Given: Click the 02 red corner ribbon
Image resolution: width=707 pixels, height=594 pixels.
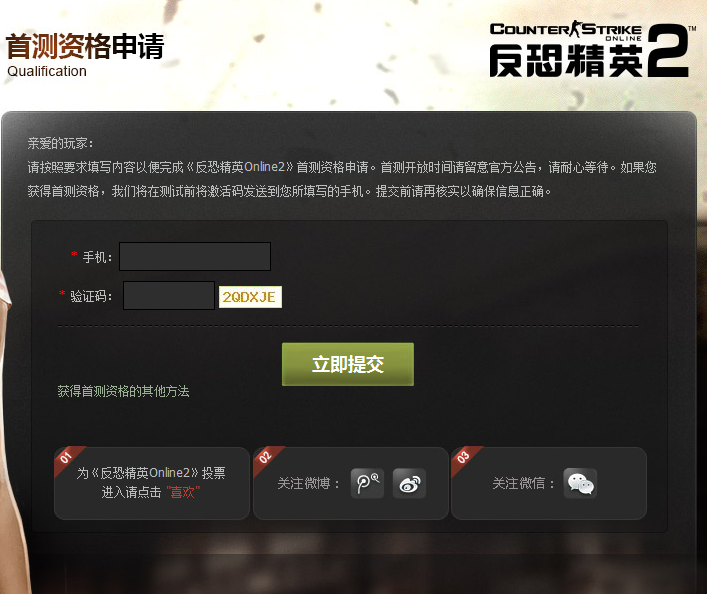Looking at the screenshot, I should [266, 459].
